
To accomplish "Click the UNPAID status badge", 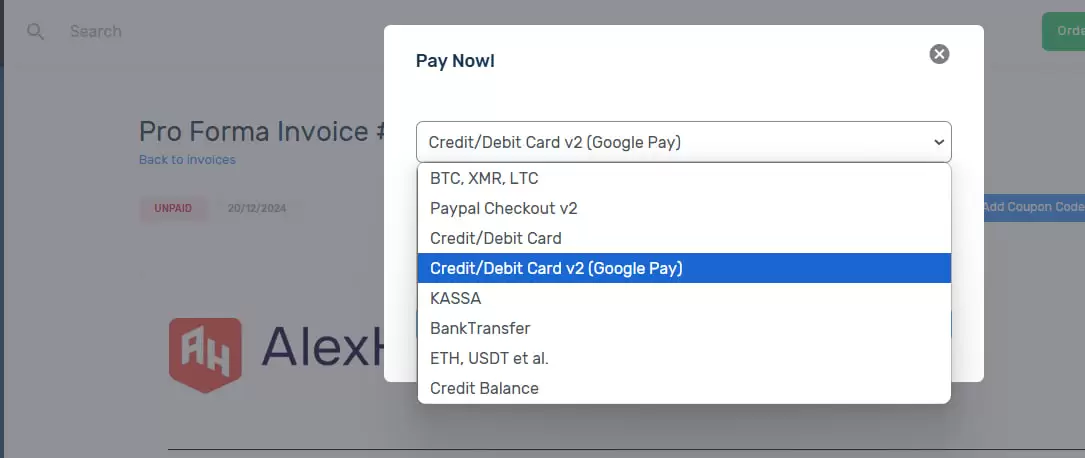I will click(173, 208).
